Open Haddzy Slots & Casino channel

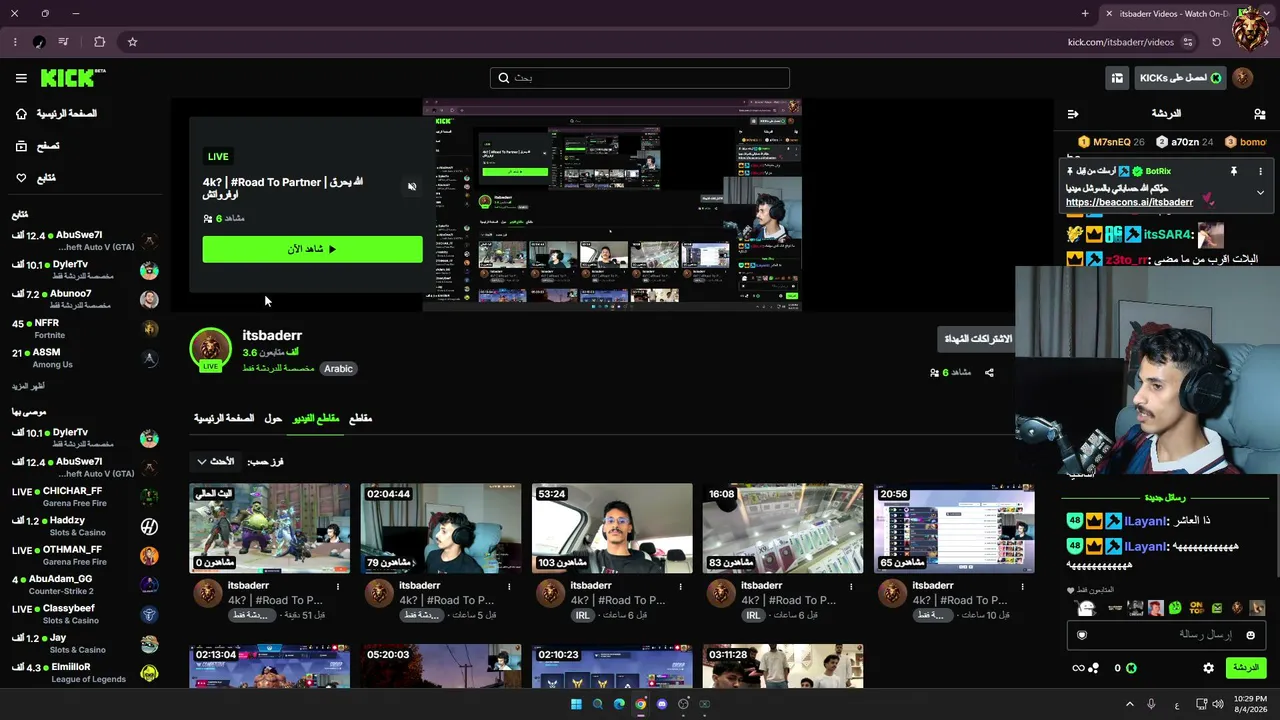click(x=85, y=526)
